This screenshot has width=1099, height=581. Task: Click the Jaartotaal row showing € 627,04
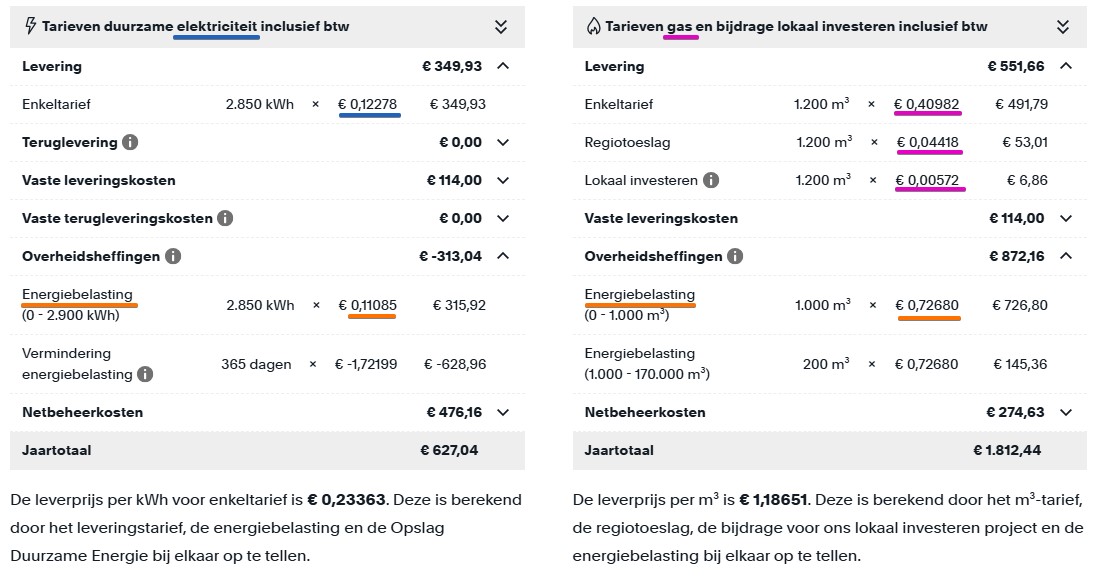[265, 450]
